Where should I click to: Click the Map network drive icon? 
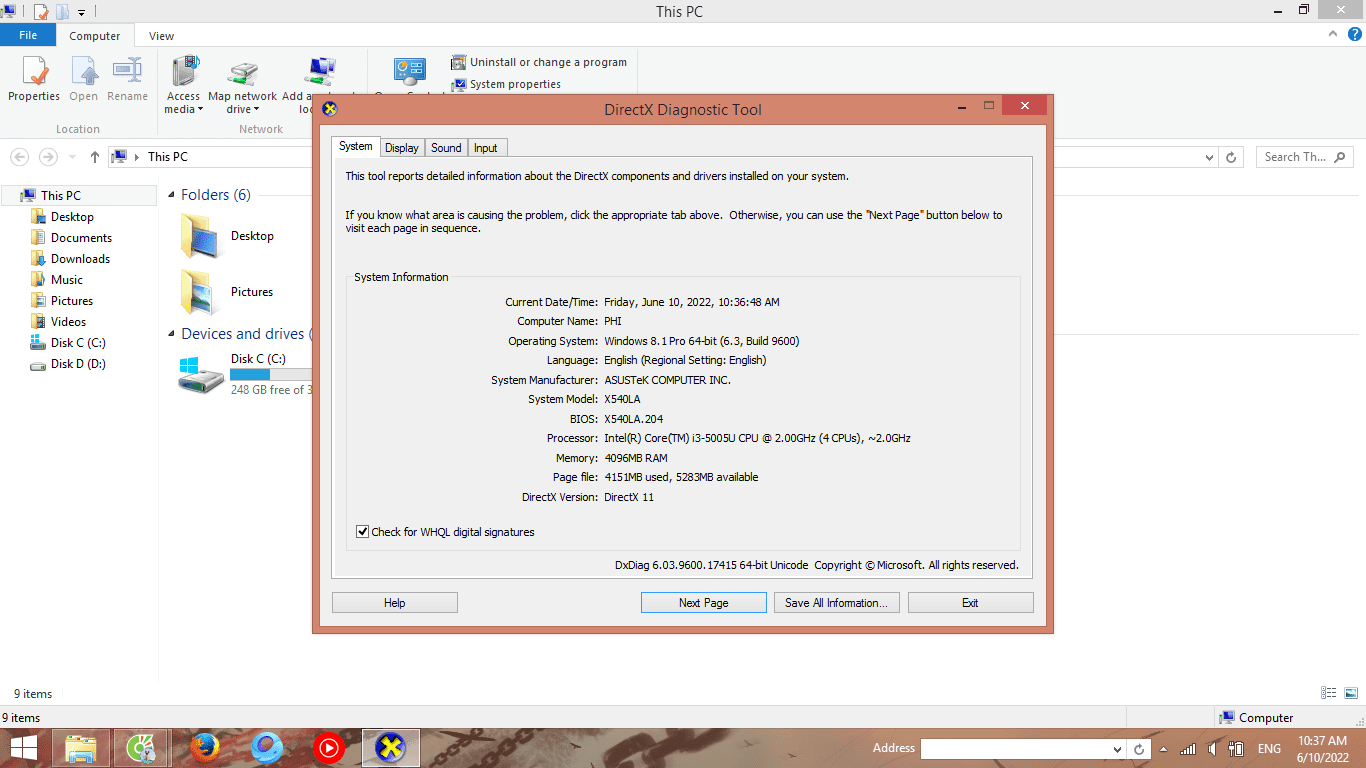pyautogui.click(x=242, y=72)
